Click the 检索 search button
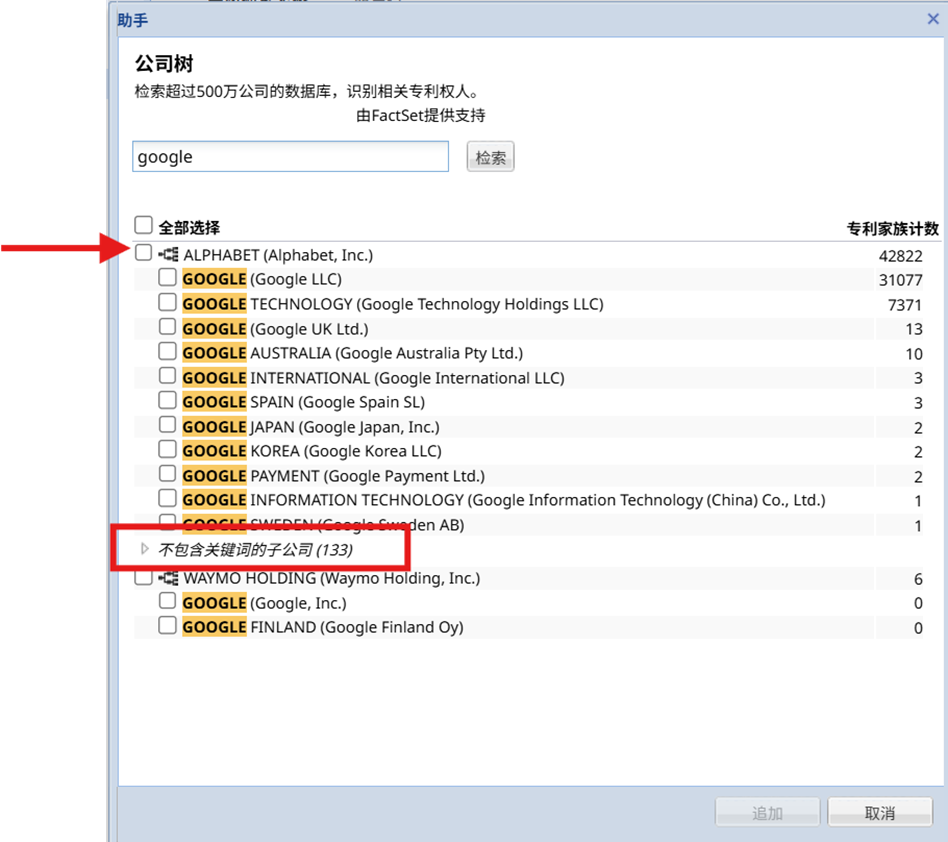 pos(490,157)
